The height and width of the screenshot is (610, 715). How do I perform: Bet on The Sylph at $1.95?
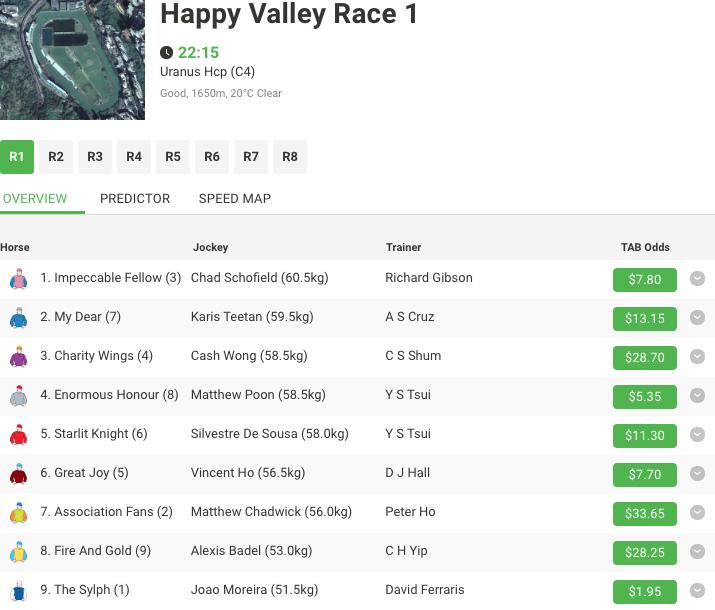click(x=644, y=591)
